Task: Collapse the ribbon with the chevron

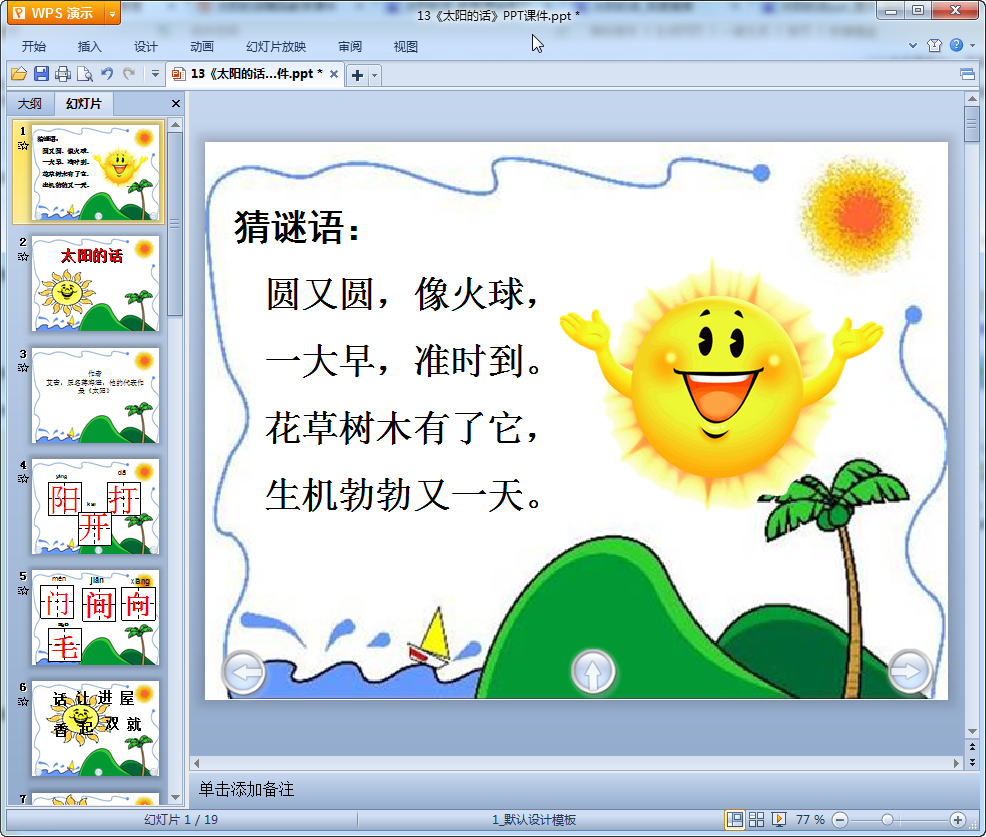Action: [x=913, y=46]
